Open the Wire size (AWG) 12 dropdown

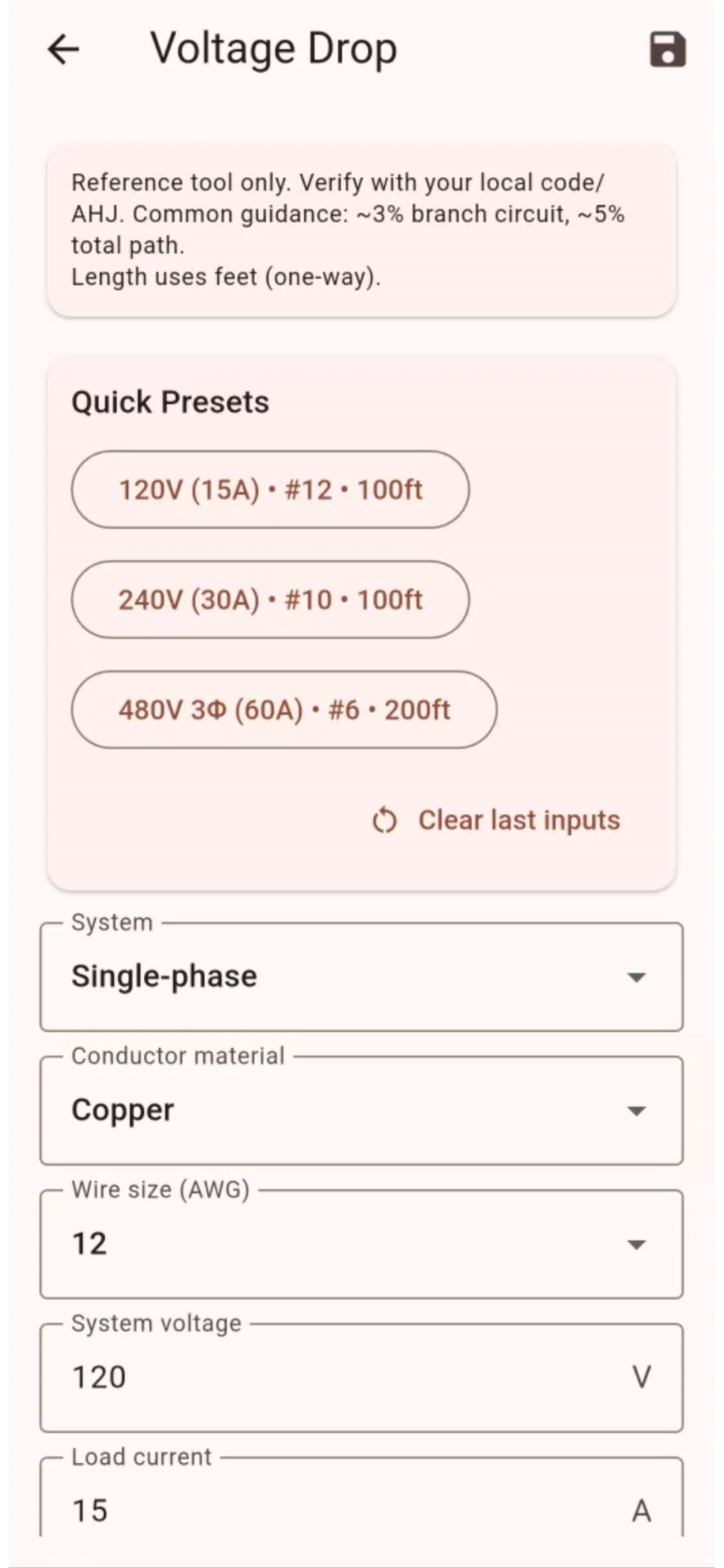[337, 1244]
